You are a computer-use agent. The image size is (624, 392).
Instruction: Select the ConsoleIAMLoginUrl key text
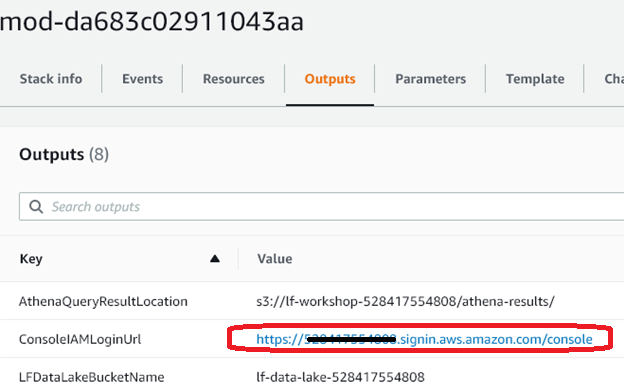click(x=80, y=339)
